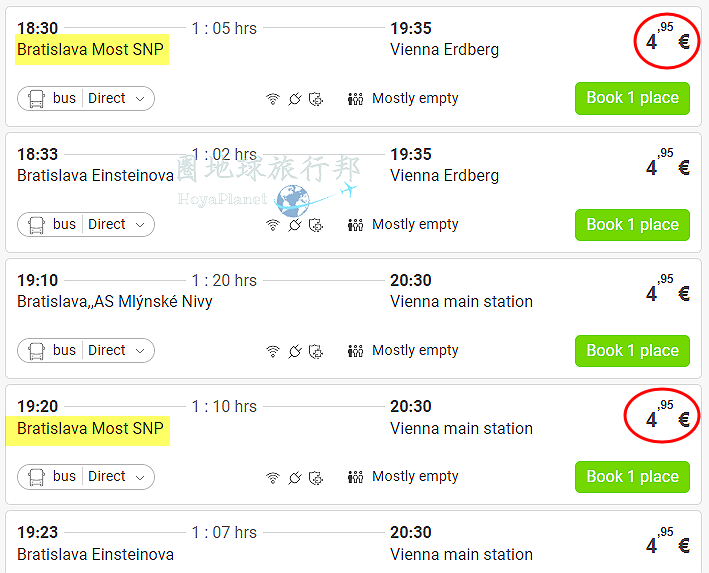The width and height of the screenshot is (709, 573).
Task: Click the Wi-Fi icon on 18:30 trip
Action: (x=273, y=99)
